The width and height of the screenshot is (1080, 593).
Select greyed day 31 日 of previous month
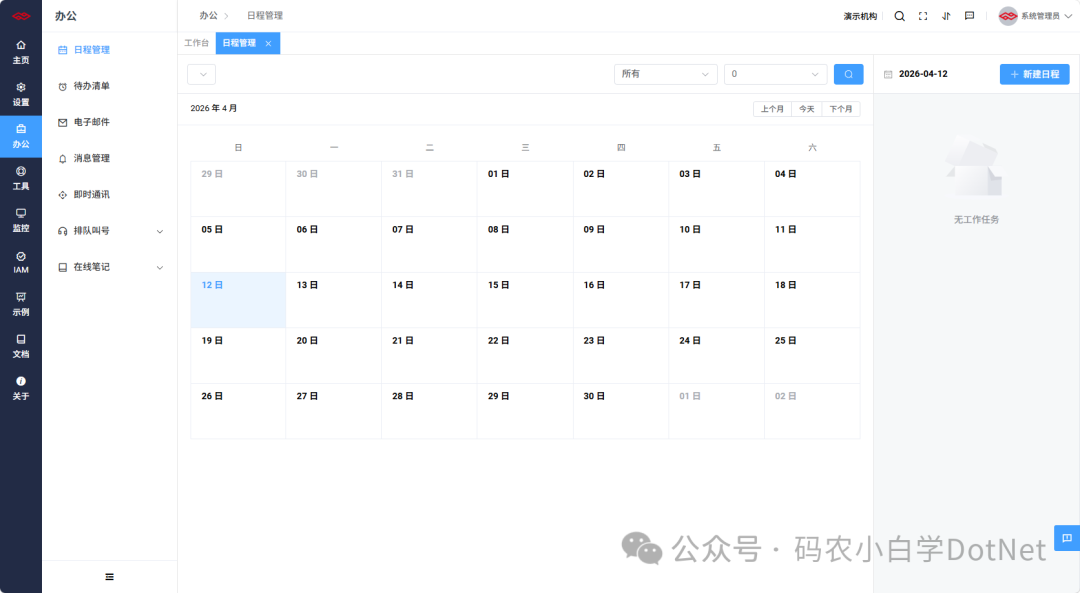429,189
